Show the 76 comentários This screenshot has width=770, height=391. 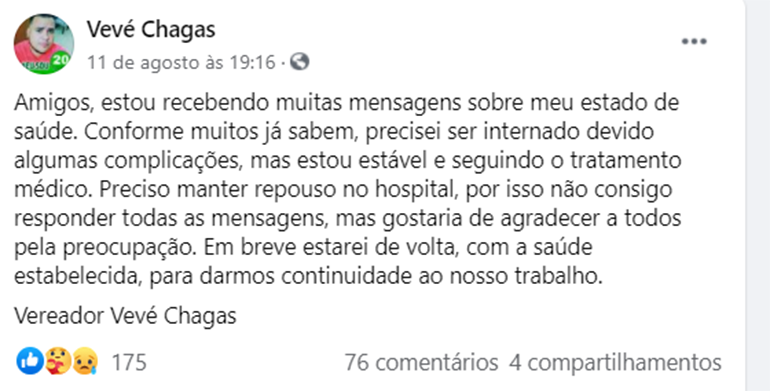click(x=421, y=363)
